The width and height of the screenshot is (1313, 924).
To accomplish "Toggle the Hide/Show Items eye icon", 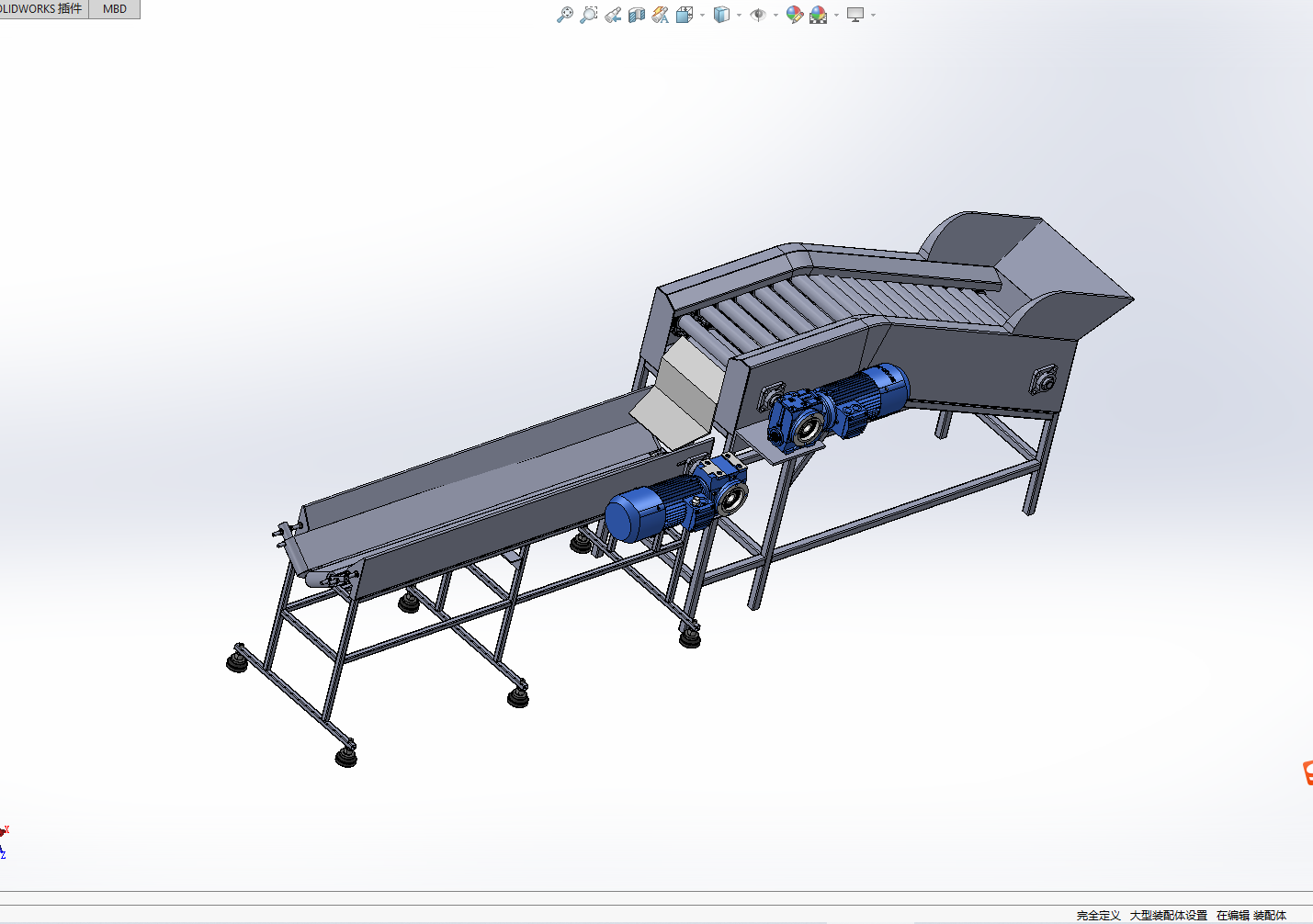I will point(758,15).
